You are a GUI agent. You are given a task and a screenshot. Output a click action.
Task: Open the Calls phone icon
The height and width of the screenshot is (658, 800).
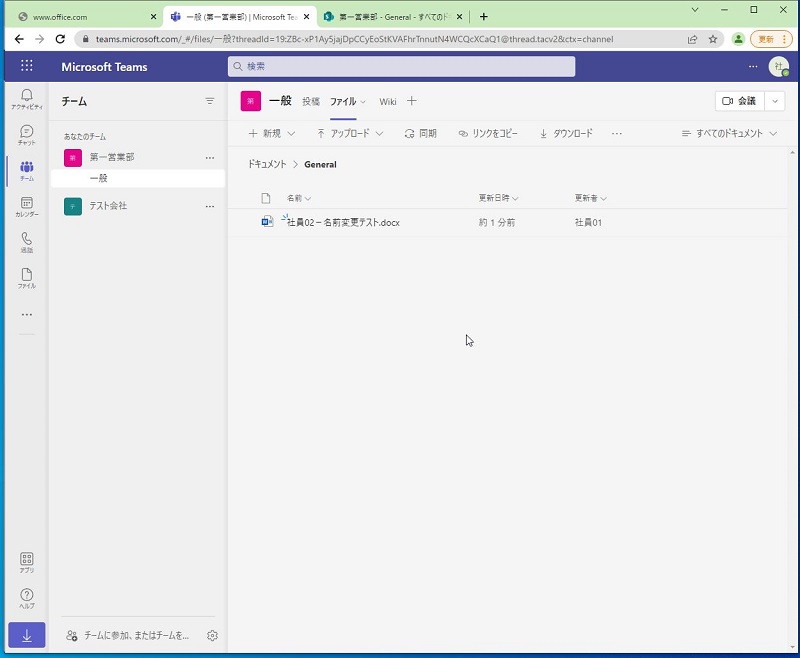pos(27,242)
